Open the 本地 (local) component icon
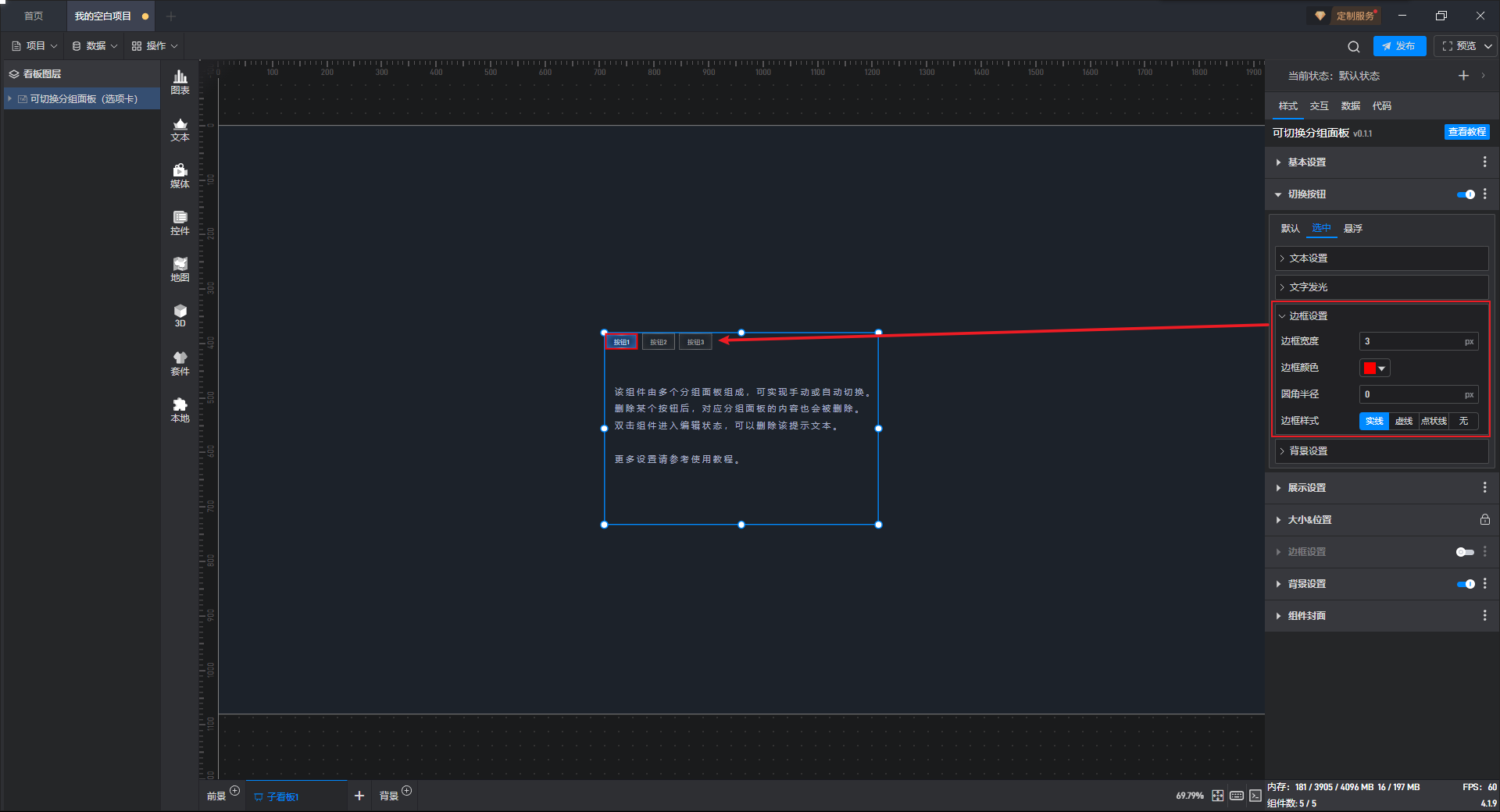The image size is (1500, 812). click(180, 409)
